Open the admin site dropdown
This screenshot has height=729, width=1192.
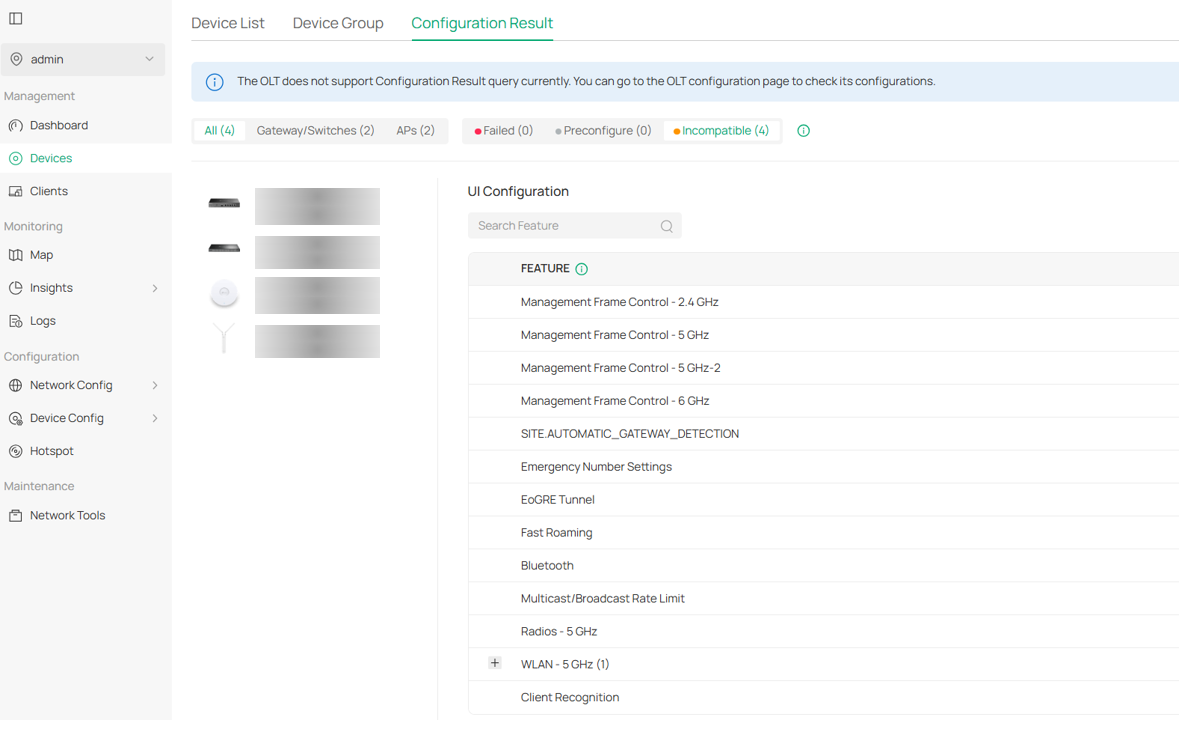83,60
